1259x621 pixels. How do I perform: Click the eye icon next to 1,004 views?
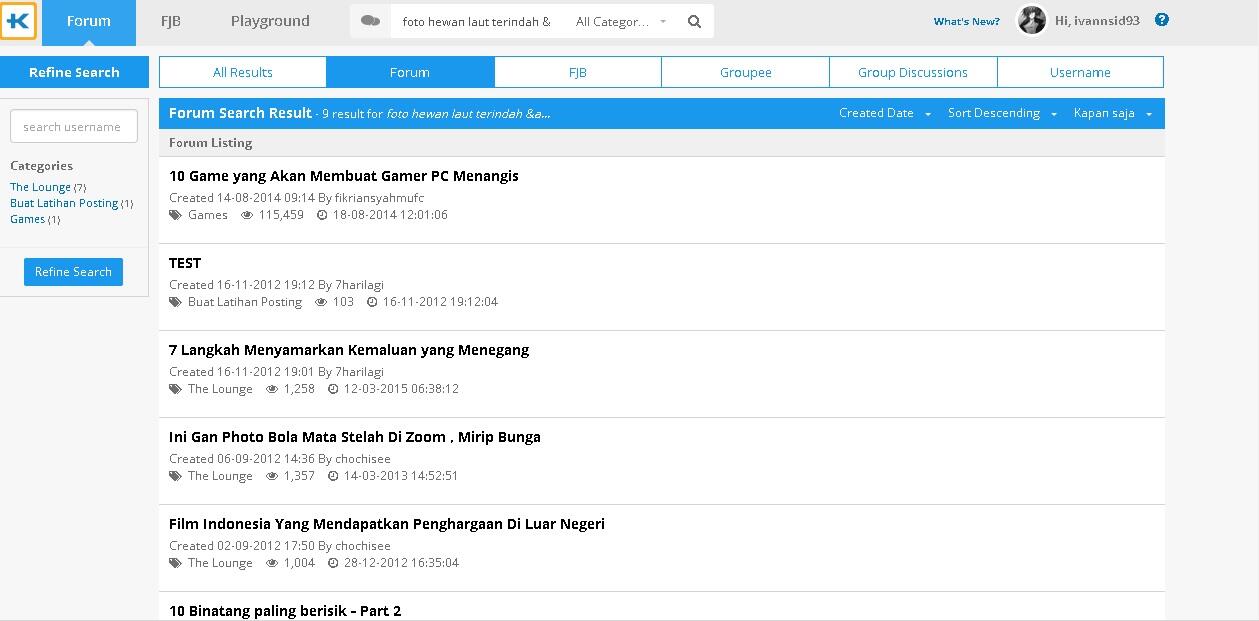click(272, 563)
